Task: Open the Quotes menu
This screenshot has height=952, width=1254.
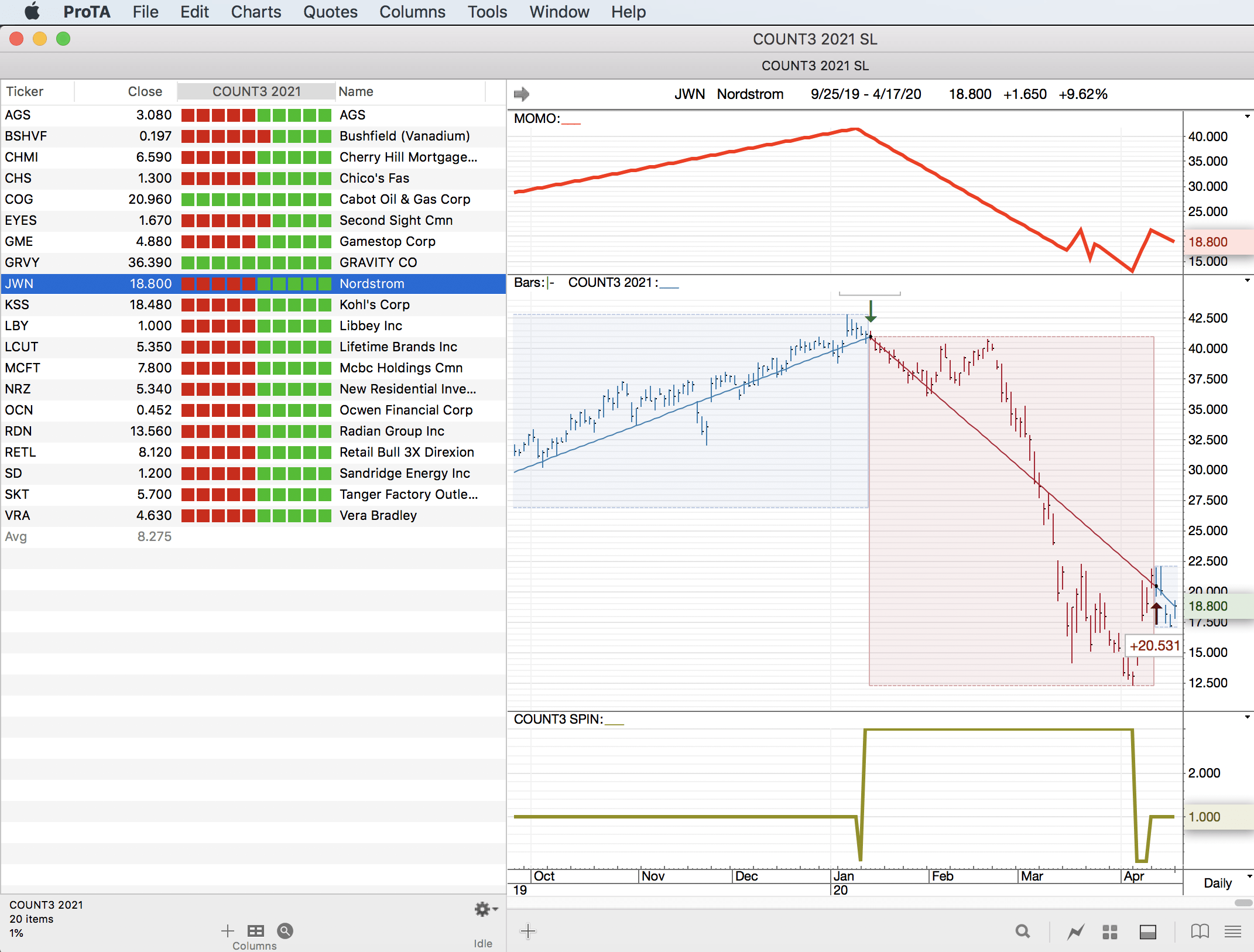Action: click(x=330, y=12)
